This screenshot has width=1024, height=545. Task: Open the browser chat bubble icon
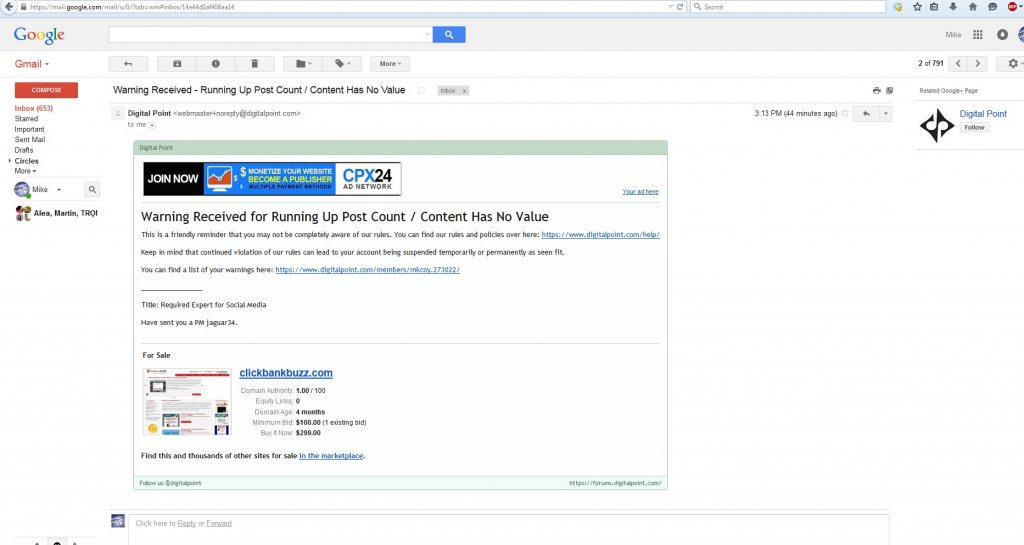click(992, 7)
